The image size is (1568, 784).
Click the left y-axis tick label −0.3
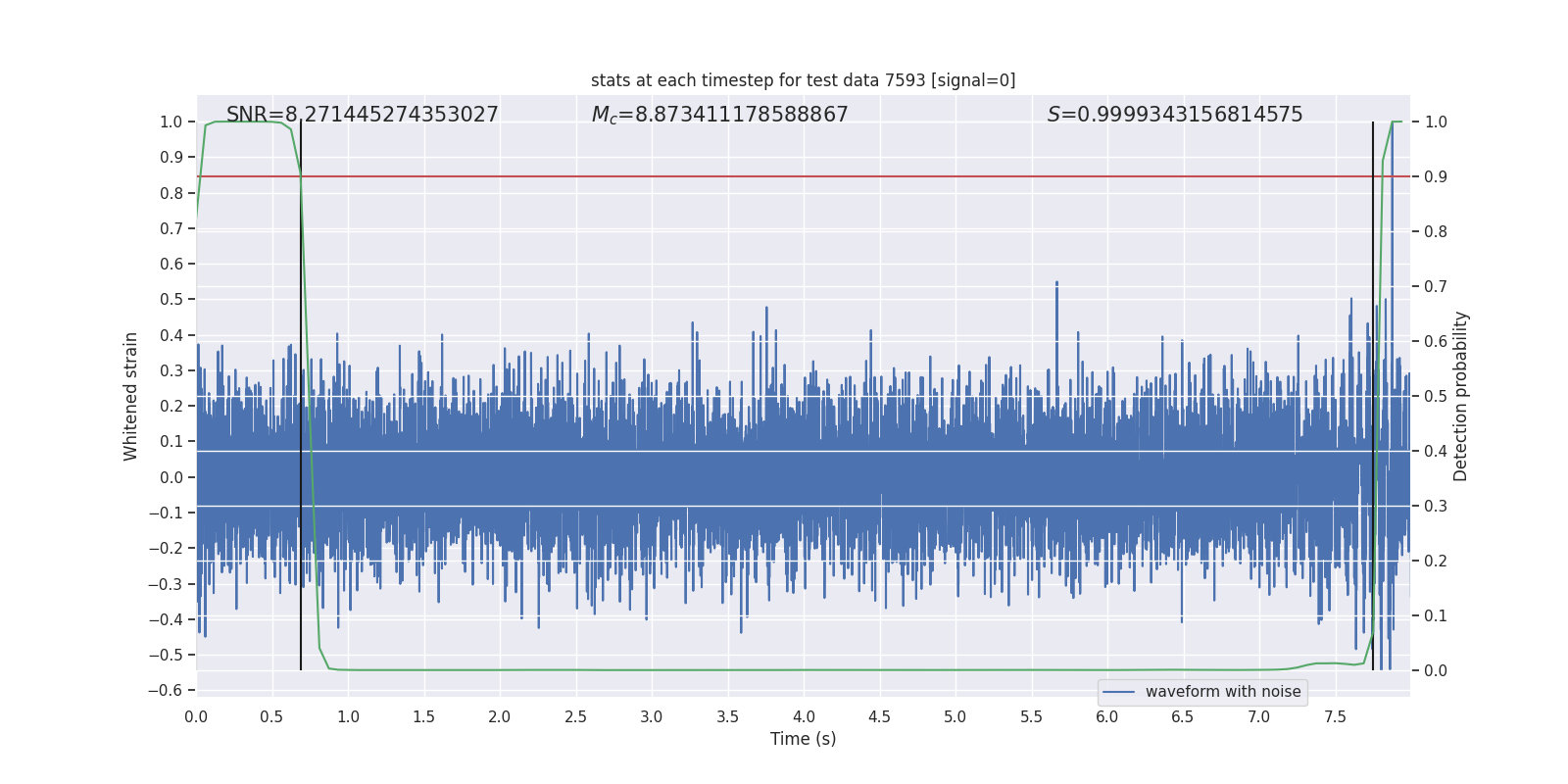click(x=166, y=584)
